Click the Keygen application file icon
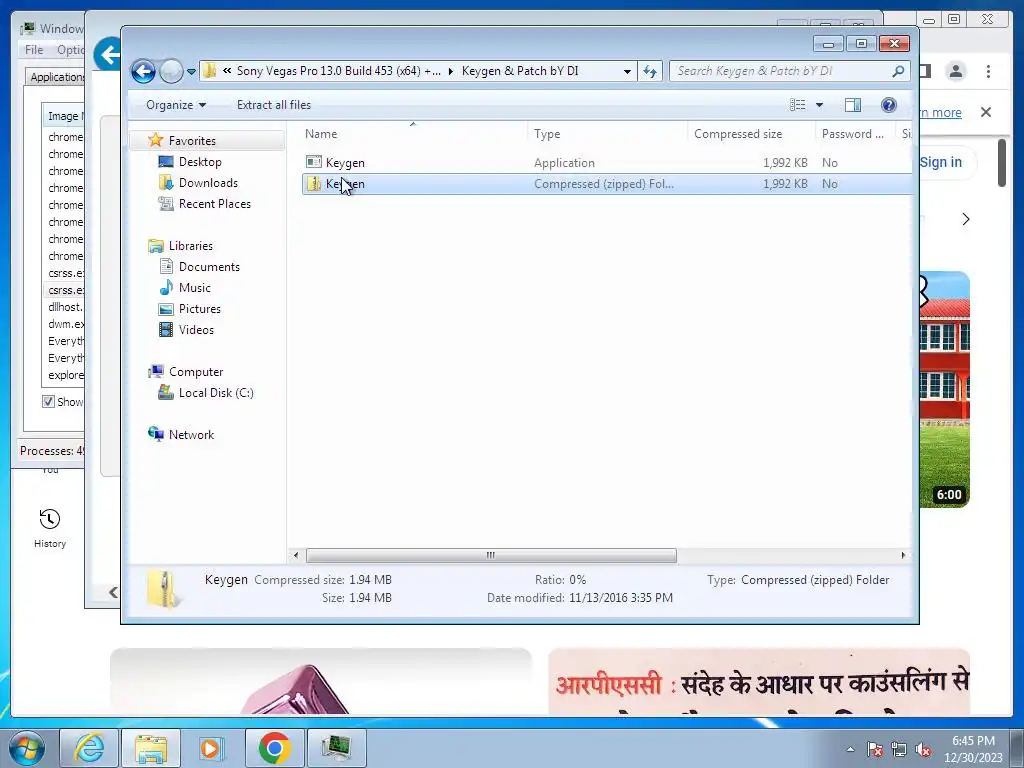 (x=314, y=162)
